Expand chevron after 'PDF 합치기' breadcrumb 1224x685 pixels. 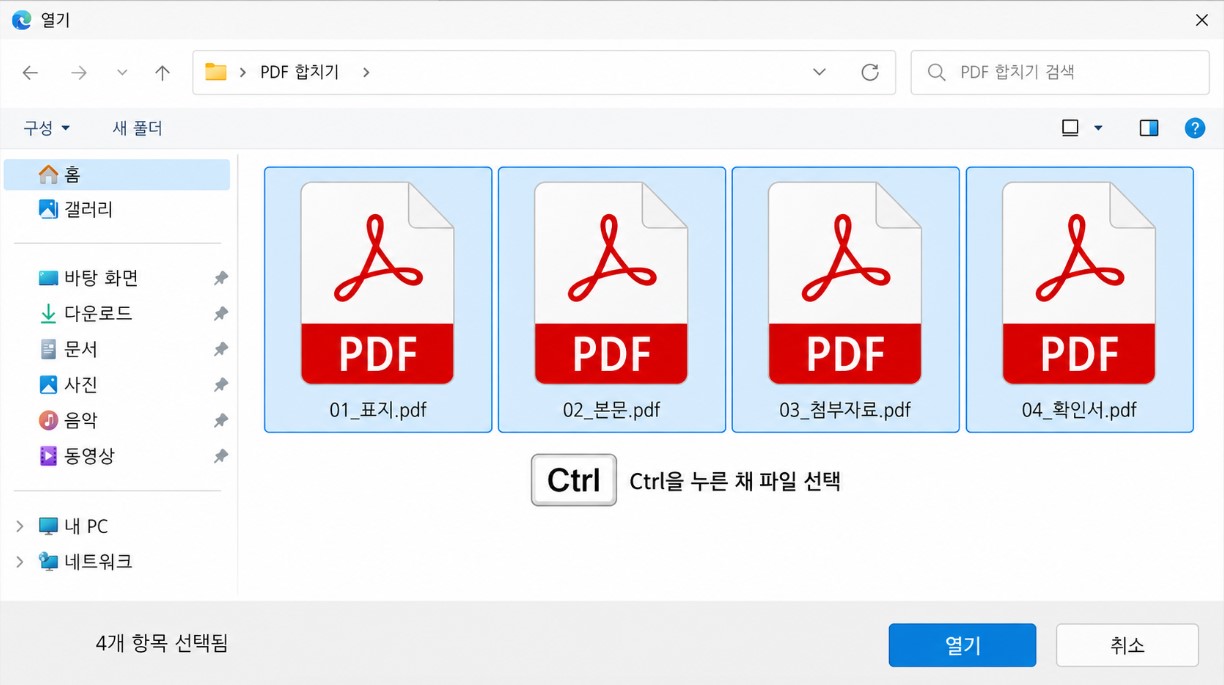pyautogui.click(x=366, y=72)
